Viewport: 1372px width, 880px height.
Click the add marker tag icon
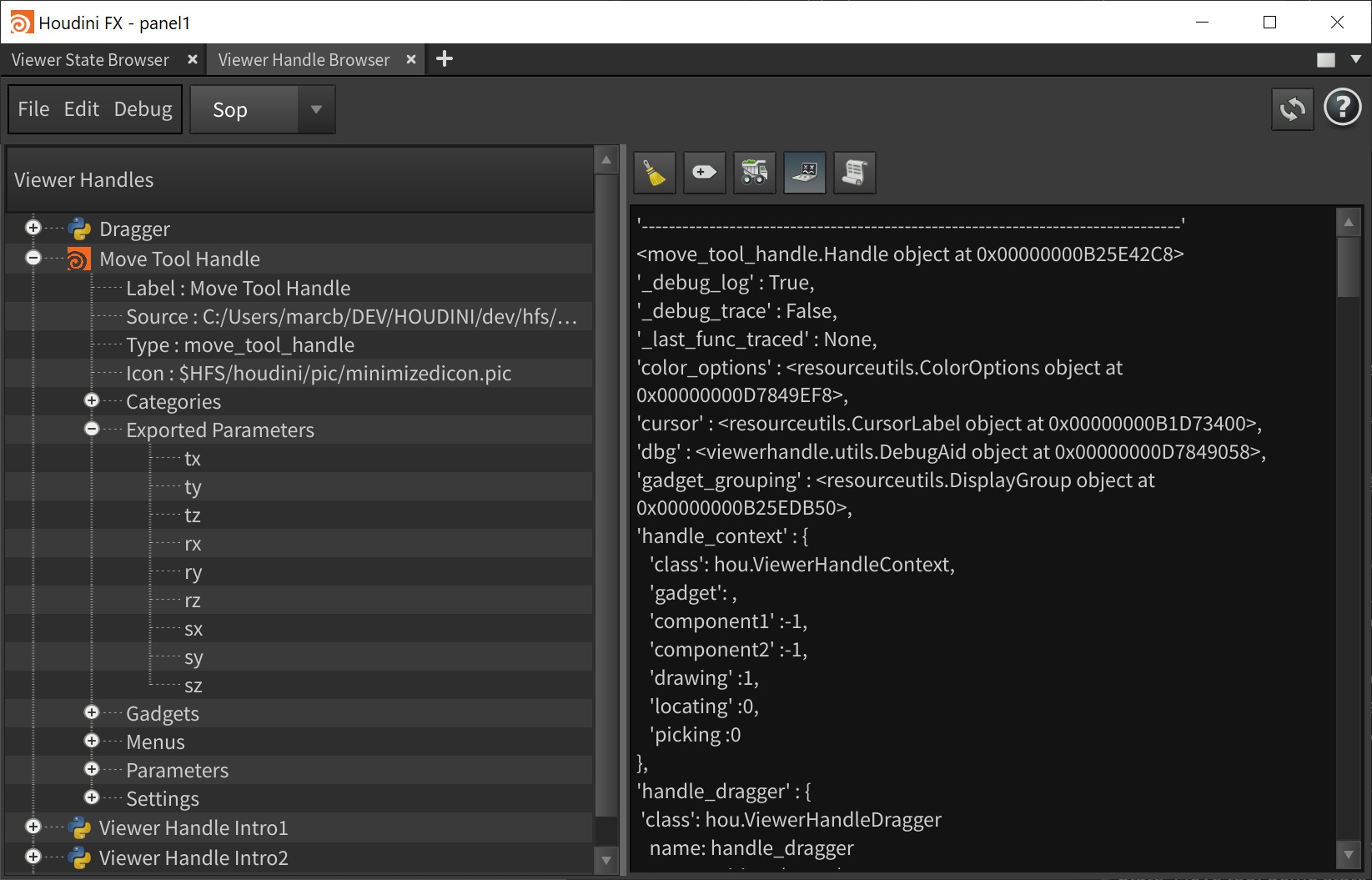[705, 173]
